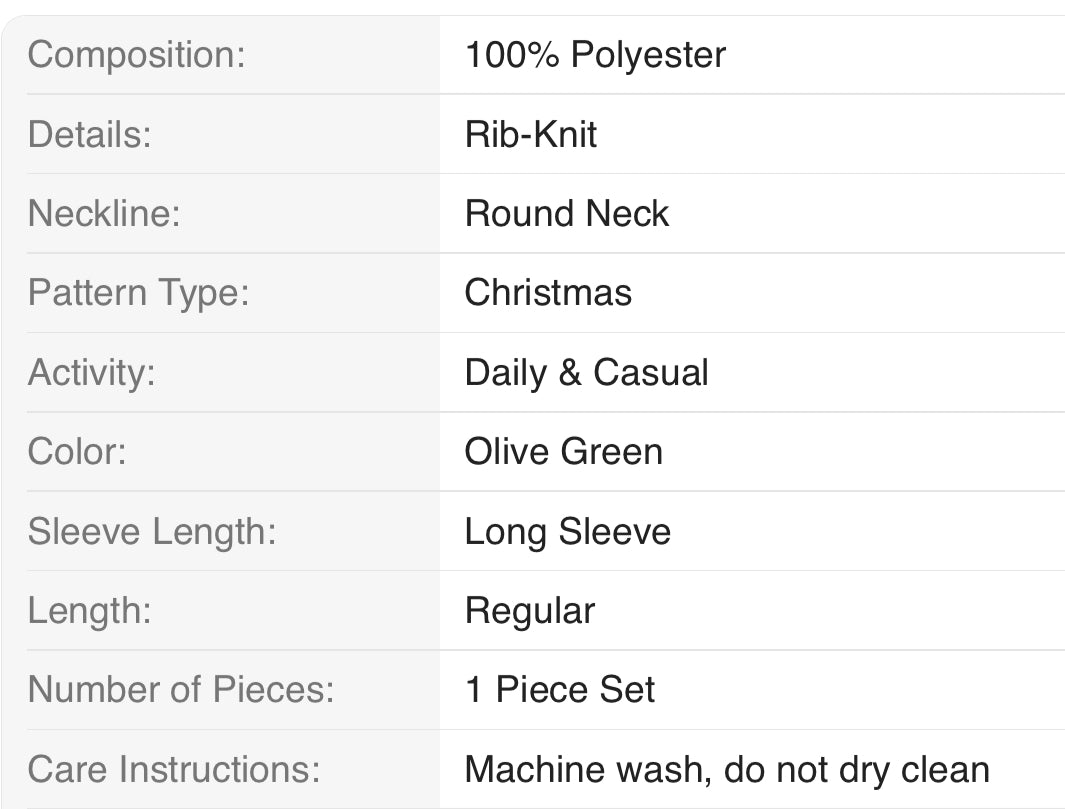Image resolution: width=1065 pixels, height=809 pixels.
Task: Select the "Round Neck" value
Action: tap(567, 213)
